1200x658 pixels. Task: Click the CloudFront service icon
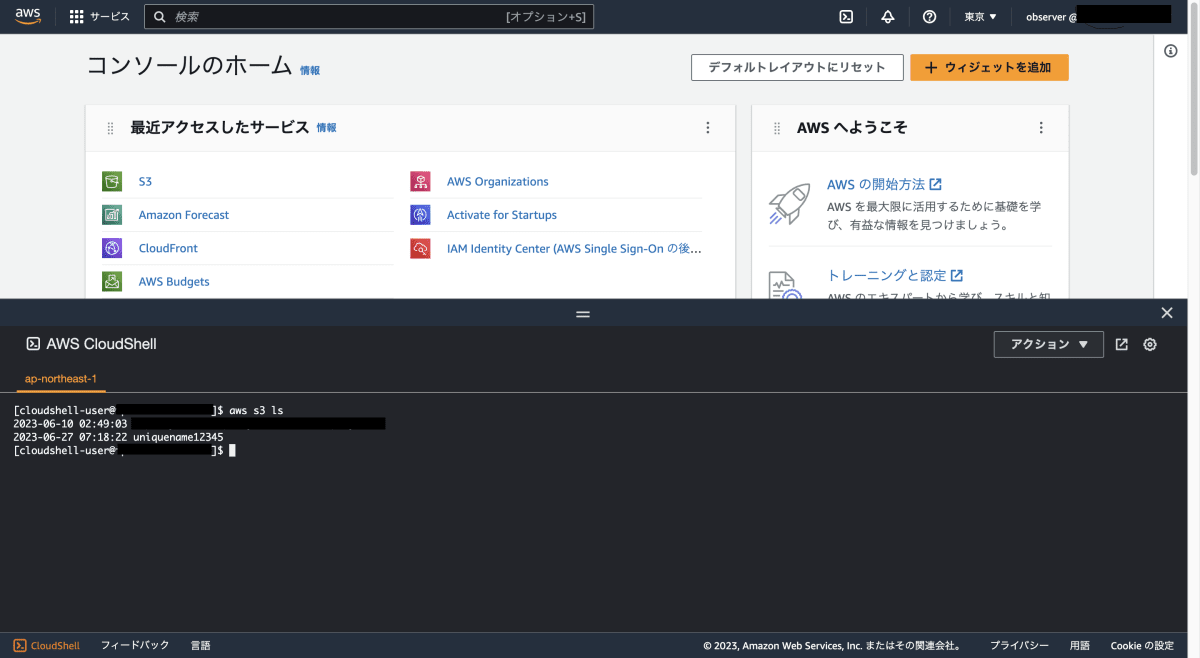click(x=112, y=248)
